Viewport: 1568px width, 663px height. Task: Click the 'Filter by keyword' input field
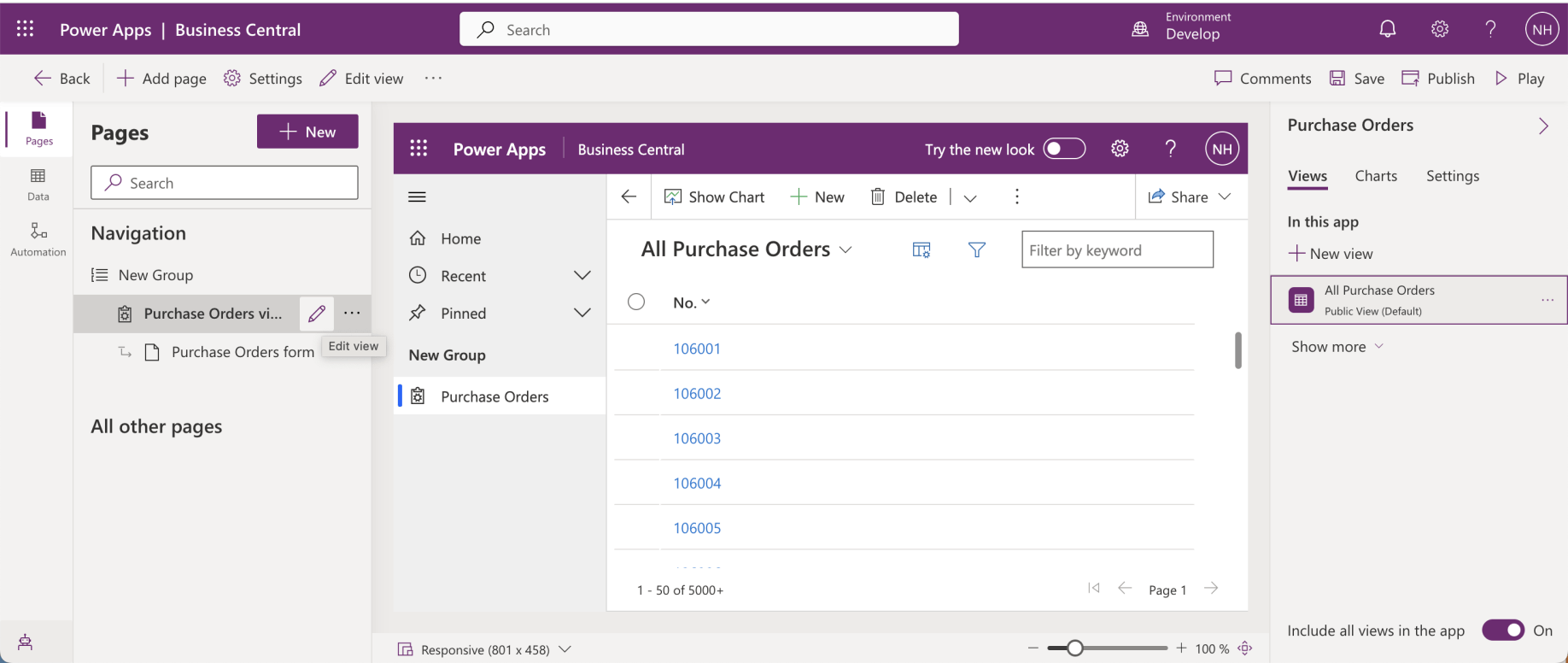click(x=1117, y=249)
